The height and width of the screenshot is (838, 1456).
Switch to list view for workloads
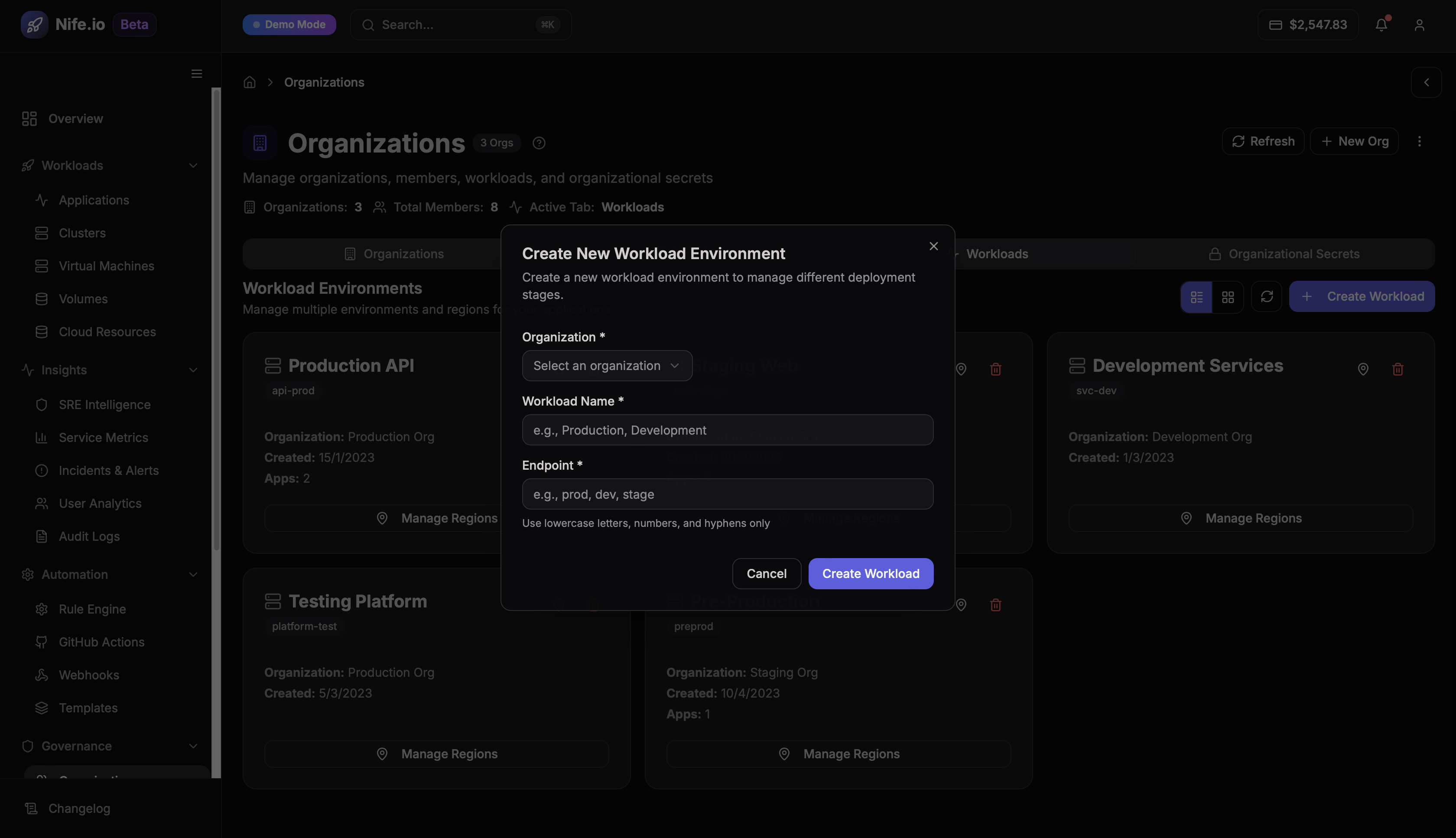pos(1197,296)
